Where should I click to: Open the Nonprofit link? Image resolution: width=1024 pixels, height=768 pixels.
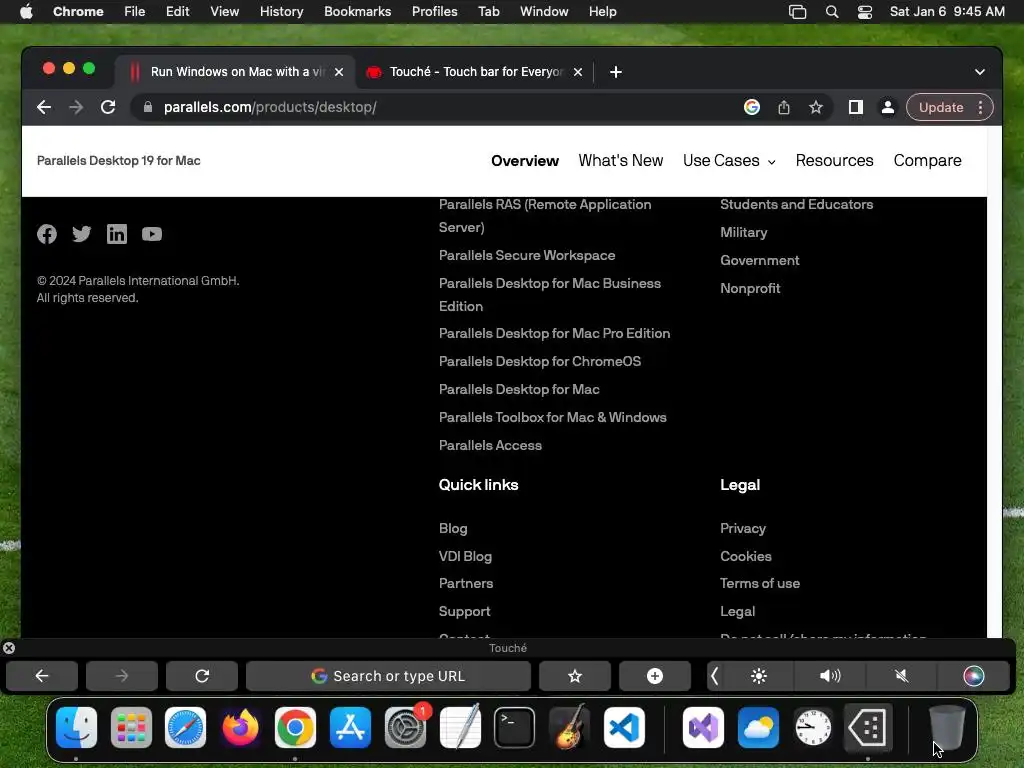[x=750, y=288]
